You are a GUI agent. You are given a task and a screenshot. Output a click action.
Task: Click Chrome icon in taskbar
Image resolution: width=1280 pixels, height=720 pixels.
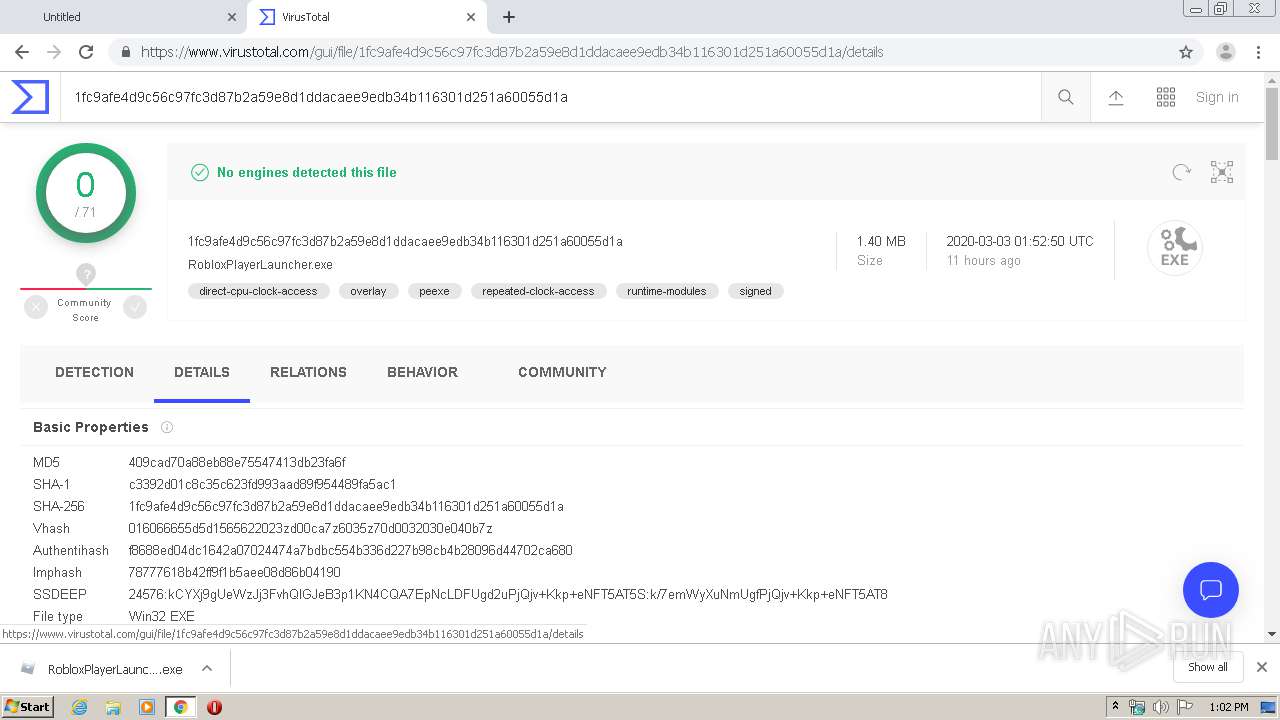click(x=180, y=707)
